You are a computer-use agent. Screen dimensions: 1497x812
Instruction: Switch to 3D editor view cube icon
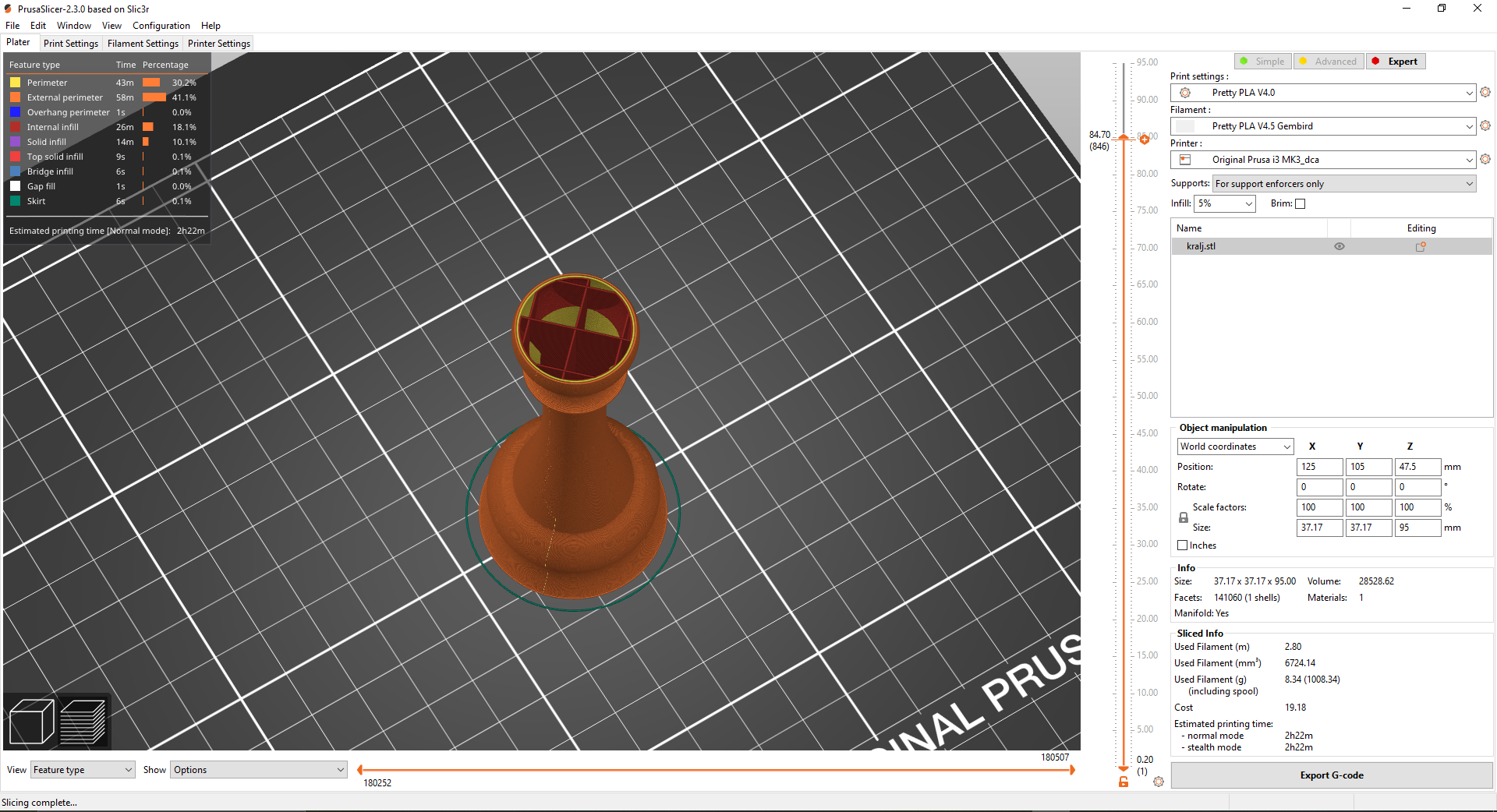[31, 722]
